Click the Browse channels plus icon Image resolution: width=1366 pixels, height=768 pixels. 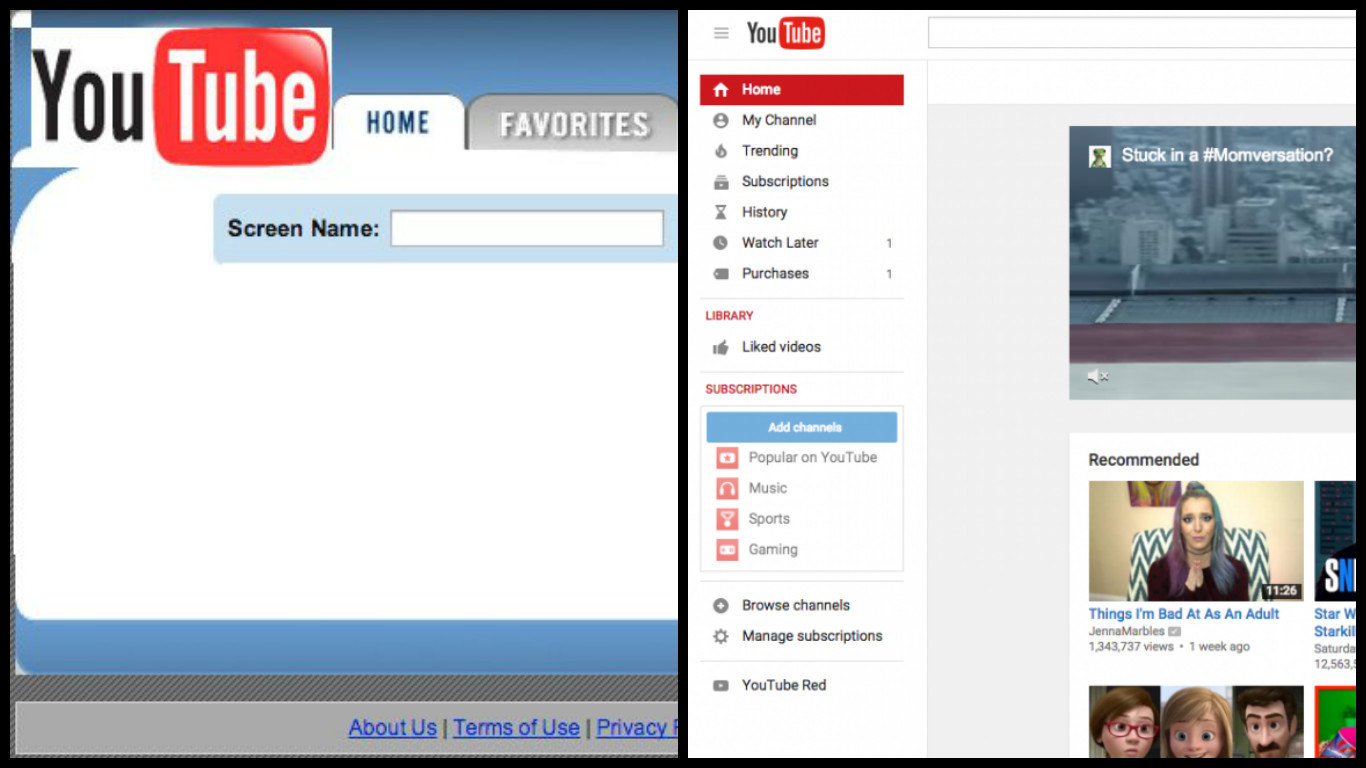(721, 605)
